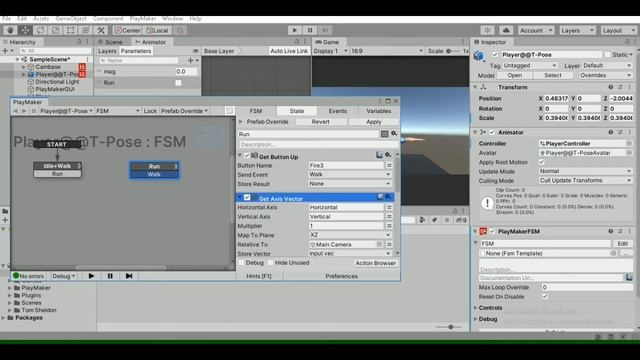This screenshot has height=360, width=640.
Task: Toggle Get Button Up action enabled checkbox
Action: coord(247,156)
